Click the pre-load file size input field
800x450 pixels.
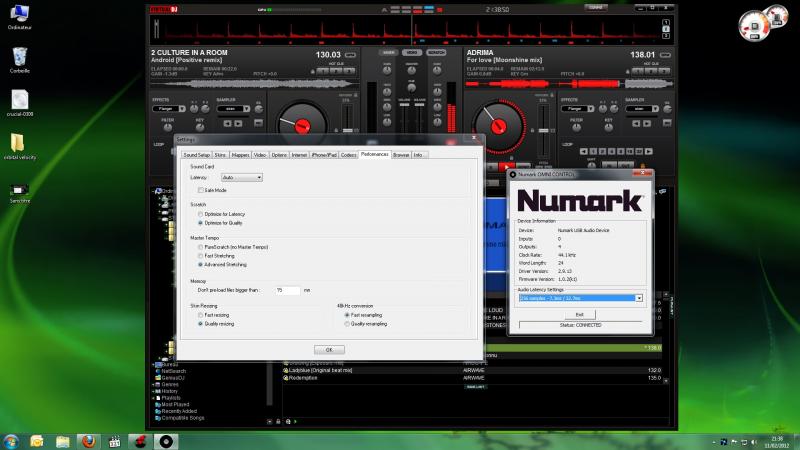(287, 289)
